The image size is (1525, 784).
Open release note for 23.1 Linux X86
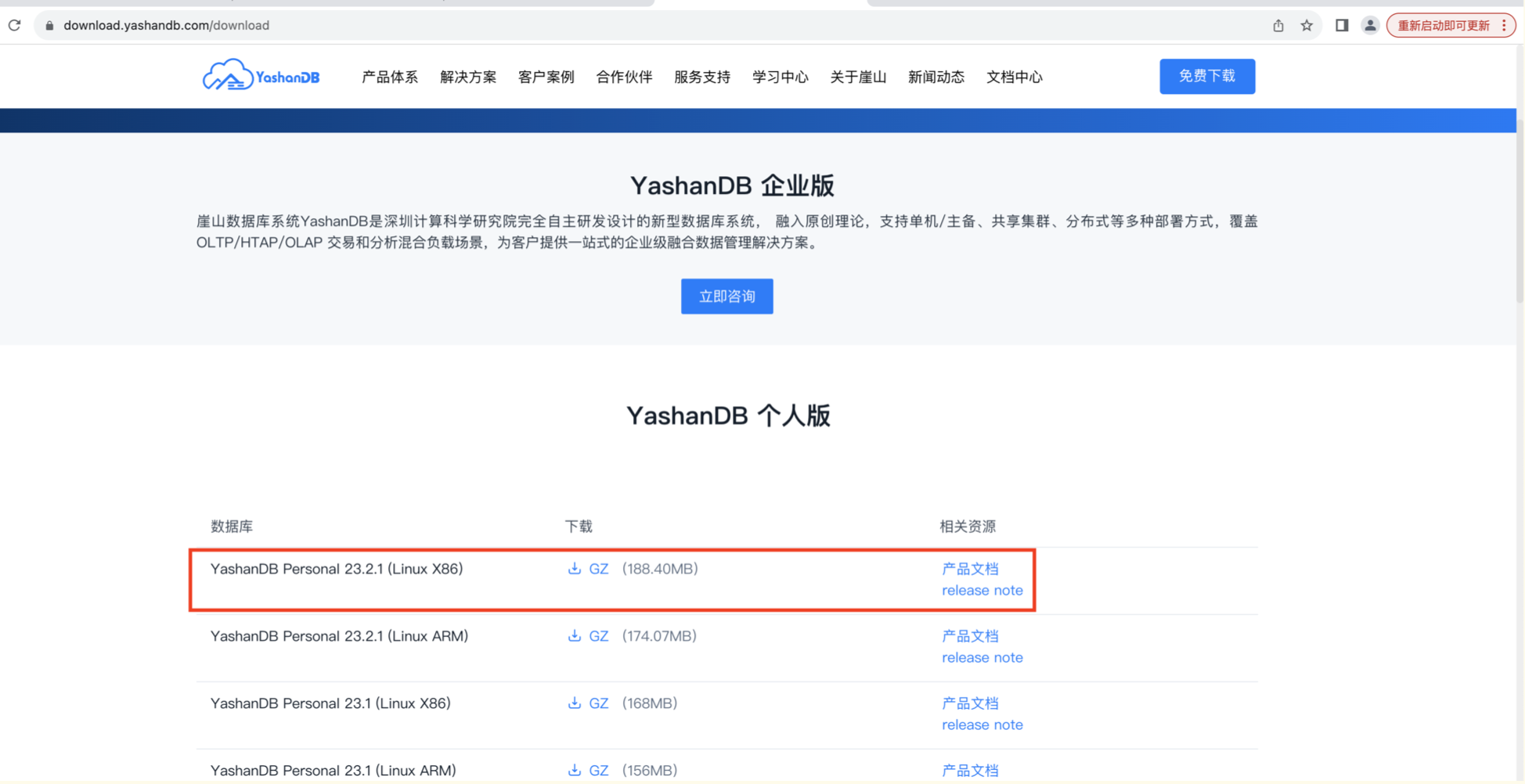click(x=982, y=725)
